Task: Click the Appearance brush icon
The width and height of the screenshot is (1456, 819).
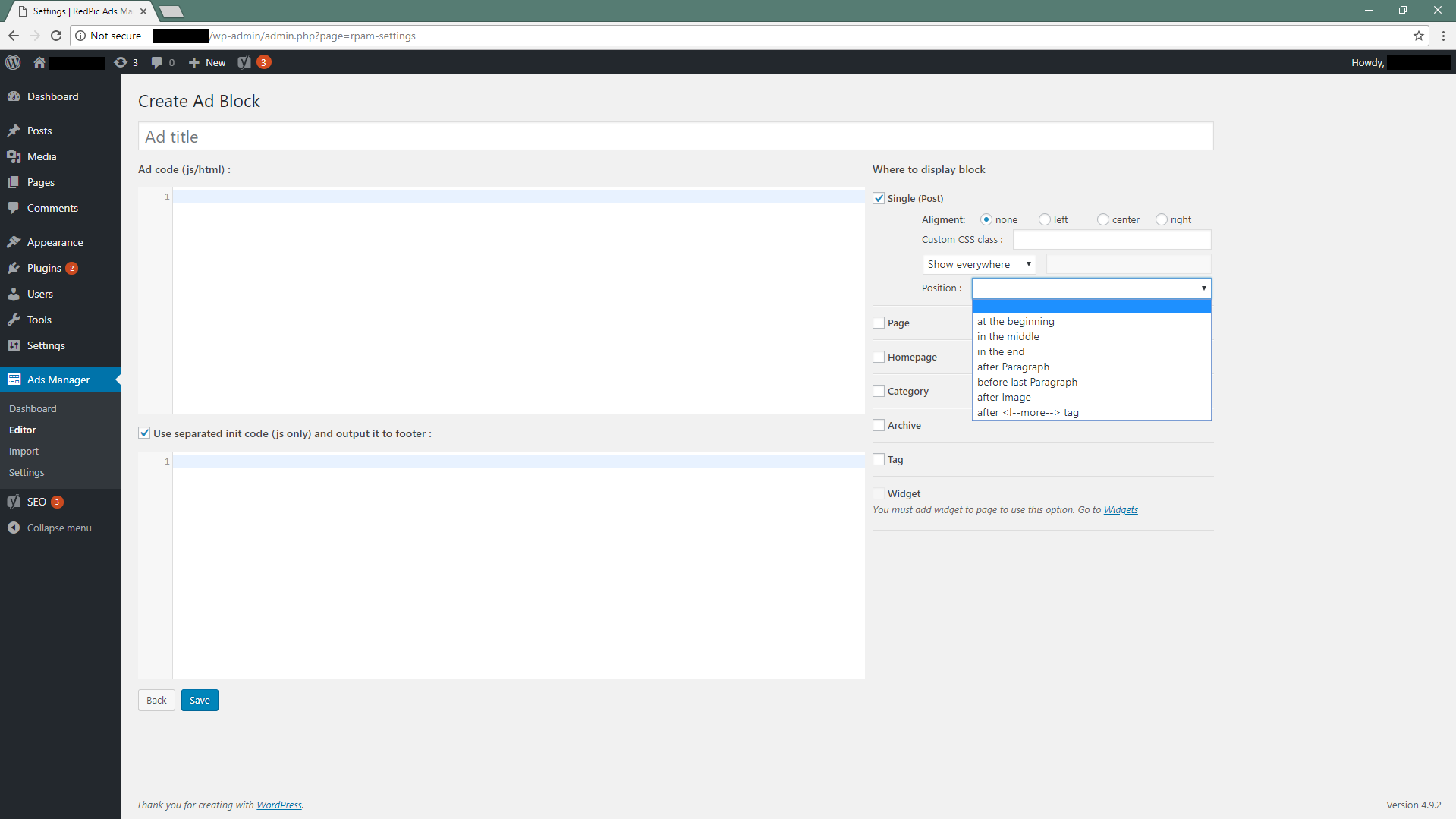Action: 14,242
